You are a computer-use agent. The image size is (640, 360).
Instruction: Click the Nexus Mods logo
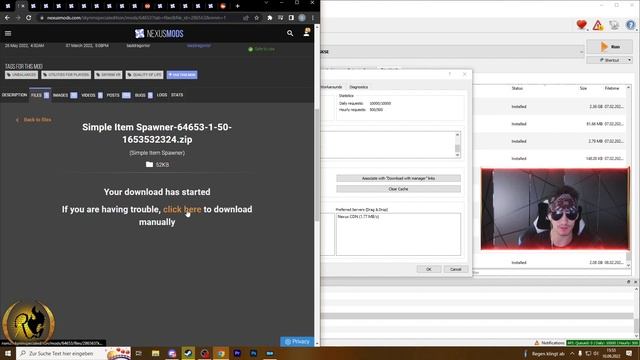click(159, 33)
